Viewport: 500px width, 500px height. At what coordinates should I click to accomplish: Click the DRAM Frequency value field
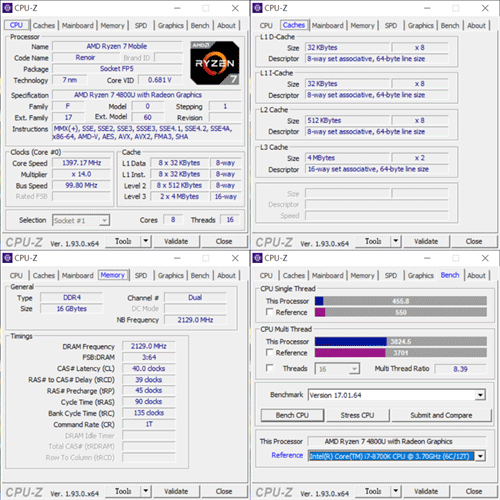point(149,346)
